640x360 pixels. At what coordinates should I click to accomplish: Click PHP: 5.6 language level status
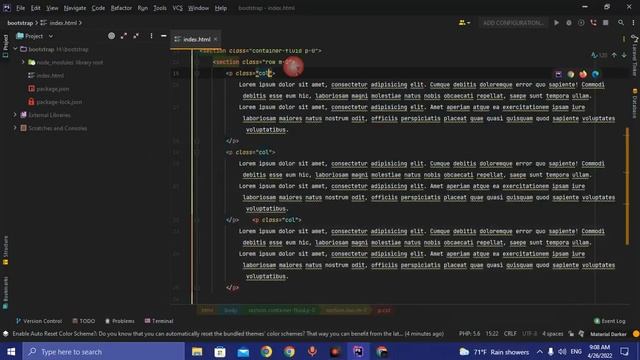pyautogui.click(x=469, y=333)
